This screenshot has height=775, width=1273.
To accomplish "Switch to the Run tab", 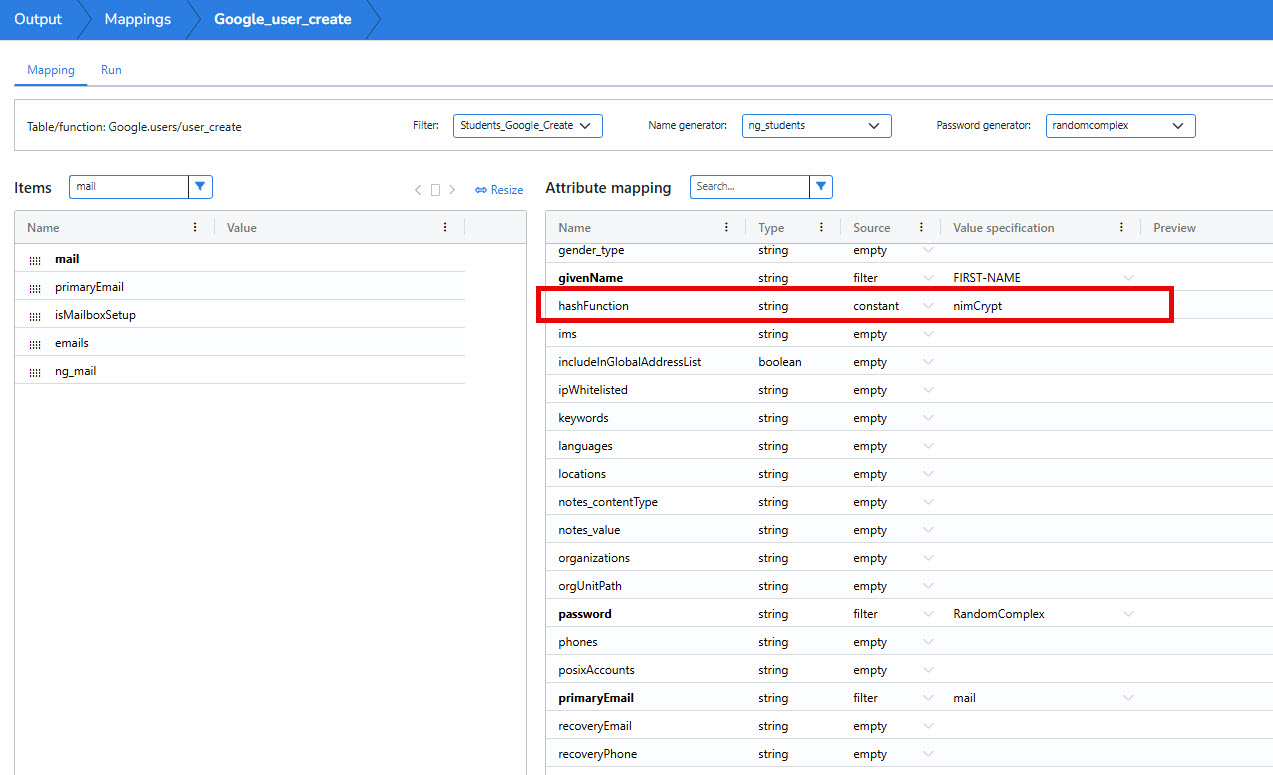I will tap(110, 70).
